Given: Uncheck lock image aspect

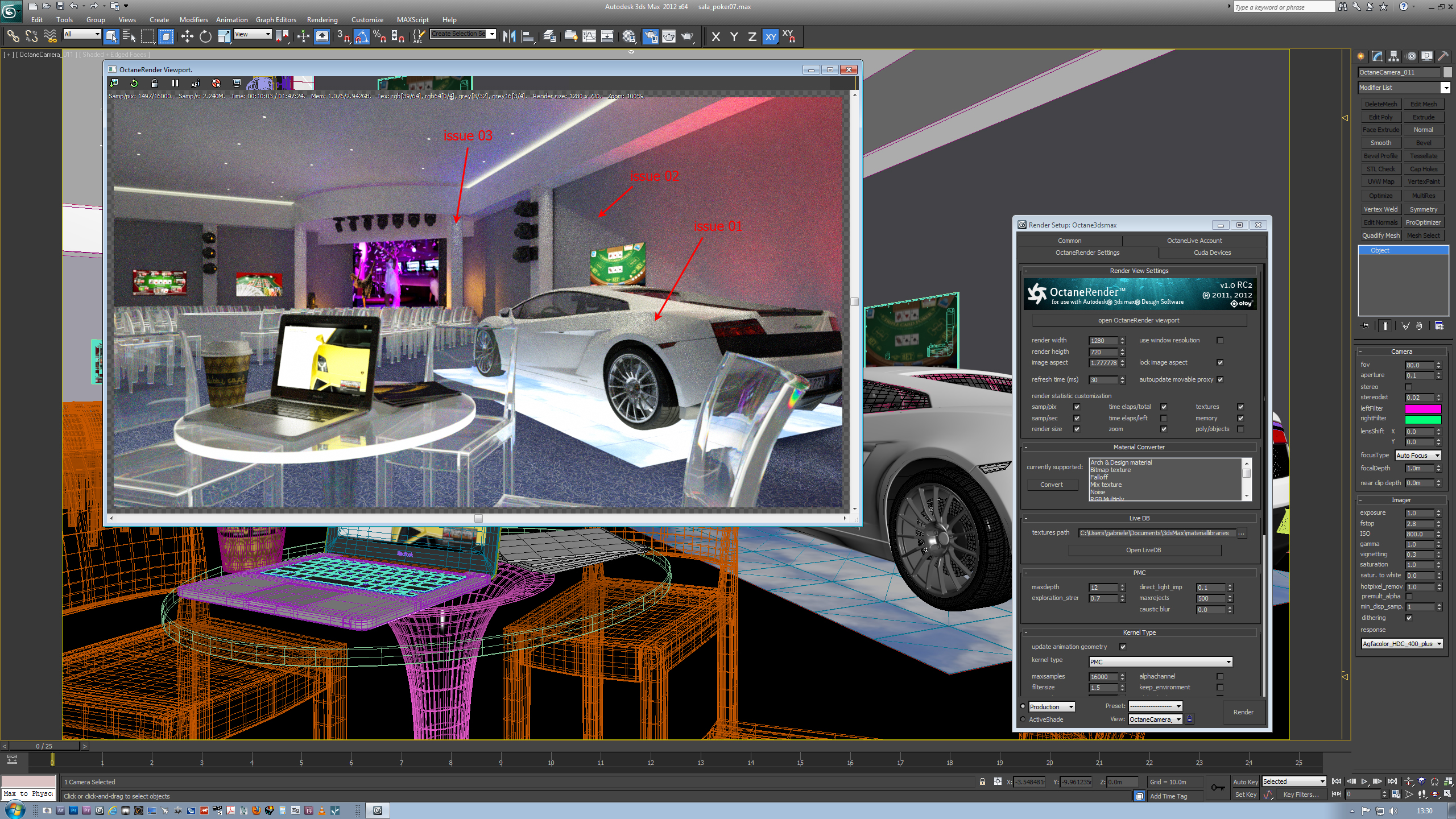Looking at the screenshot, I should tap(1220, 362).
